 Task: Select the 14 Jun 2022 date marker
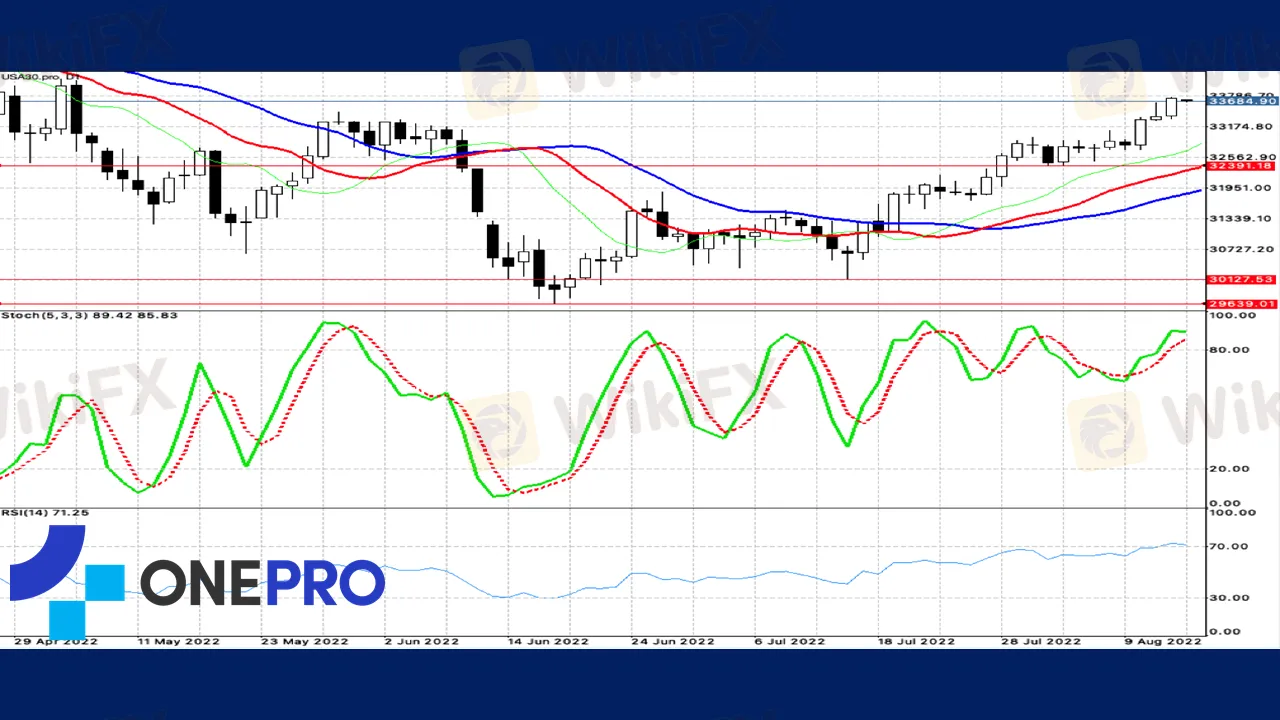[547, 641]
